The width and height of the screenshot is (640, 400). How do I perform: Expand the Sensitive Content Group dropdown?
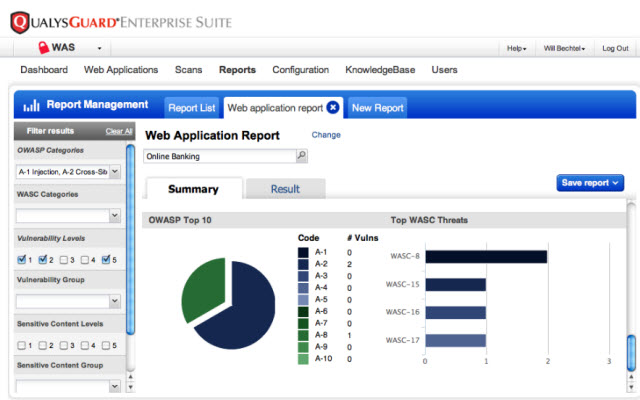(x=115, y=386)
